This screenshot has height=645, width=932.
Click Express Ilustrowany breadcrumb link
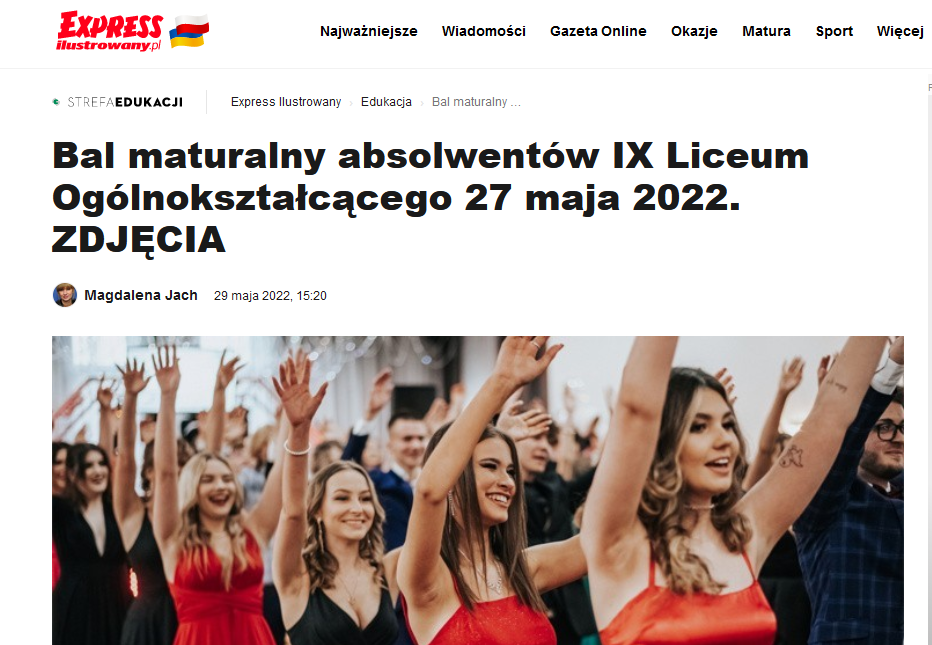pos(286,102)
